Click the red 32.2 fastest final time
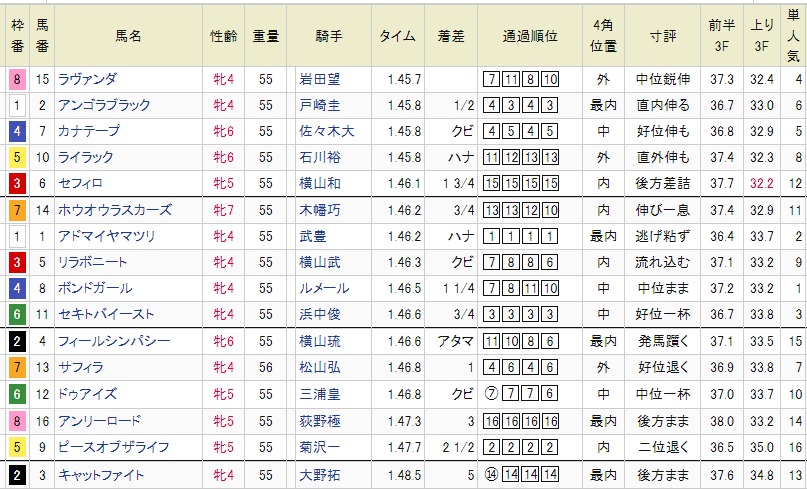Screen dimensions: 807x489 click(x=762, y=183)
